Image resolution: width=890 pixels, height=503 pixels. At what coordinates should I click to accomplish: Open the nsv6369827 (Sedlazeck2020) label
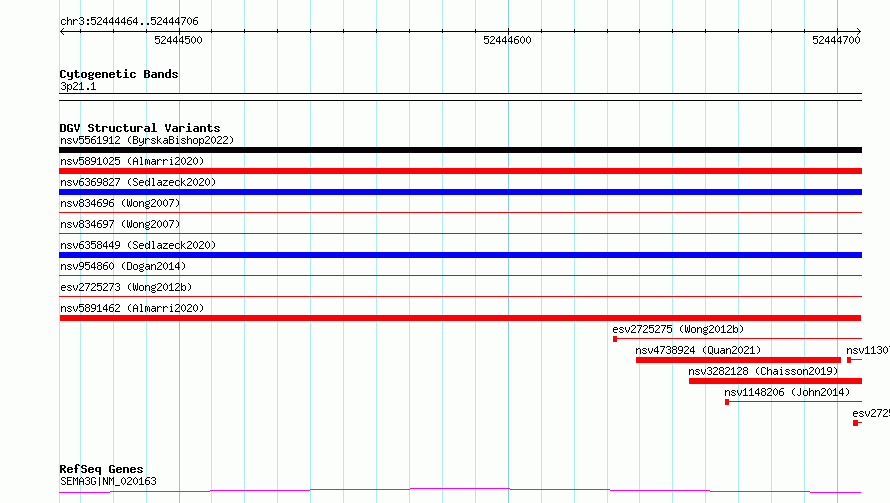pos(138,182)
